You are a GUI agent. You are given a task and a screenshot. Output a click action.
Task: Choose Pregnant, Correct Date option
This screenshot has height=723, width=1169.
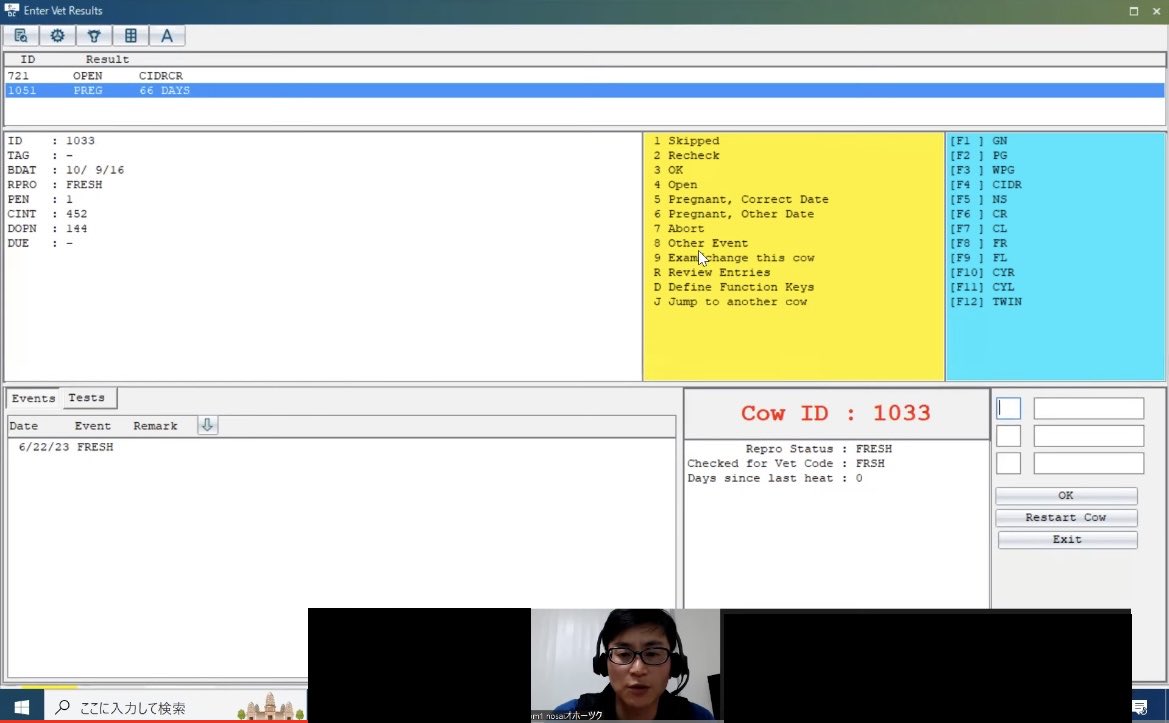(x=741, y=199)
